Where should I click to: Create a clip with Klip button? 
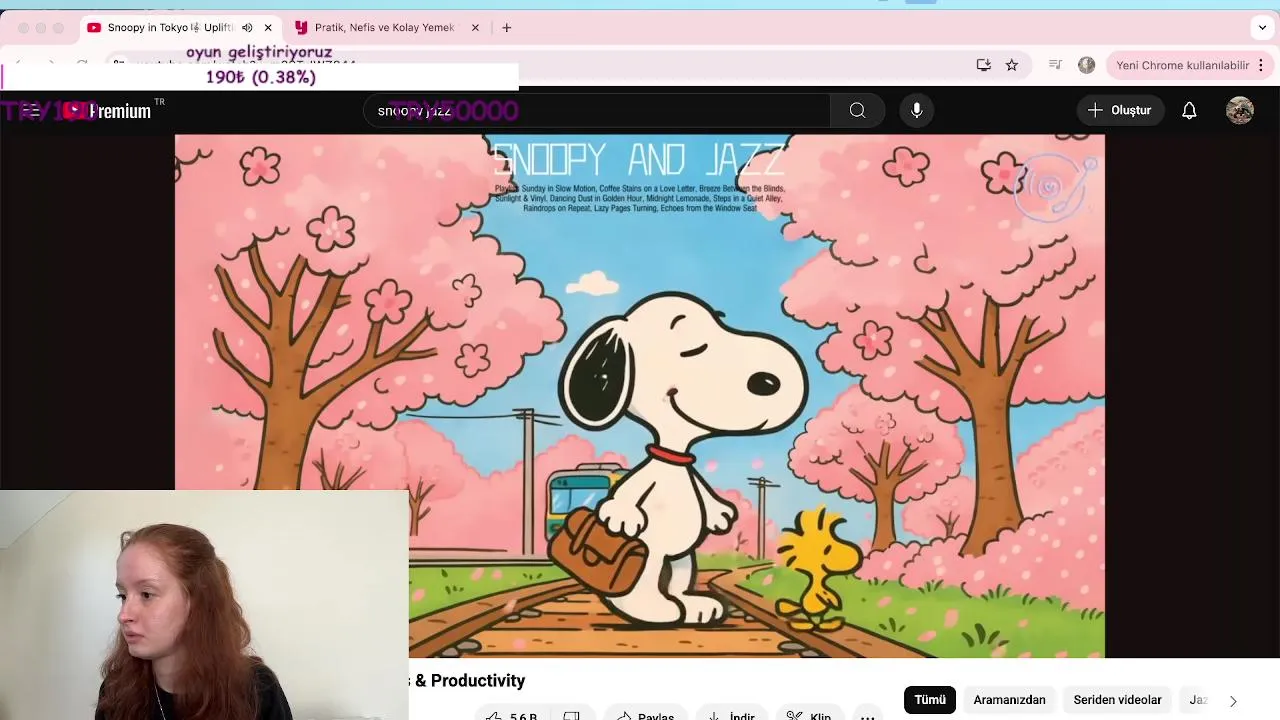809,715
